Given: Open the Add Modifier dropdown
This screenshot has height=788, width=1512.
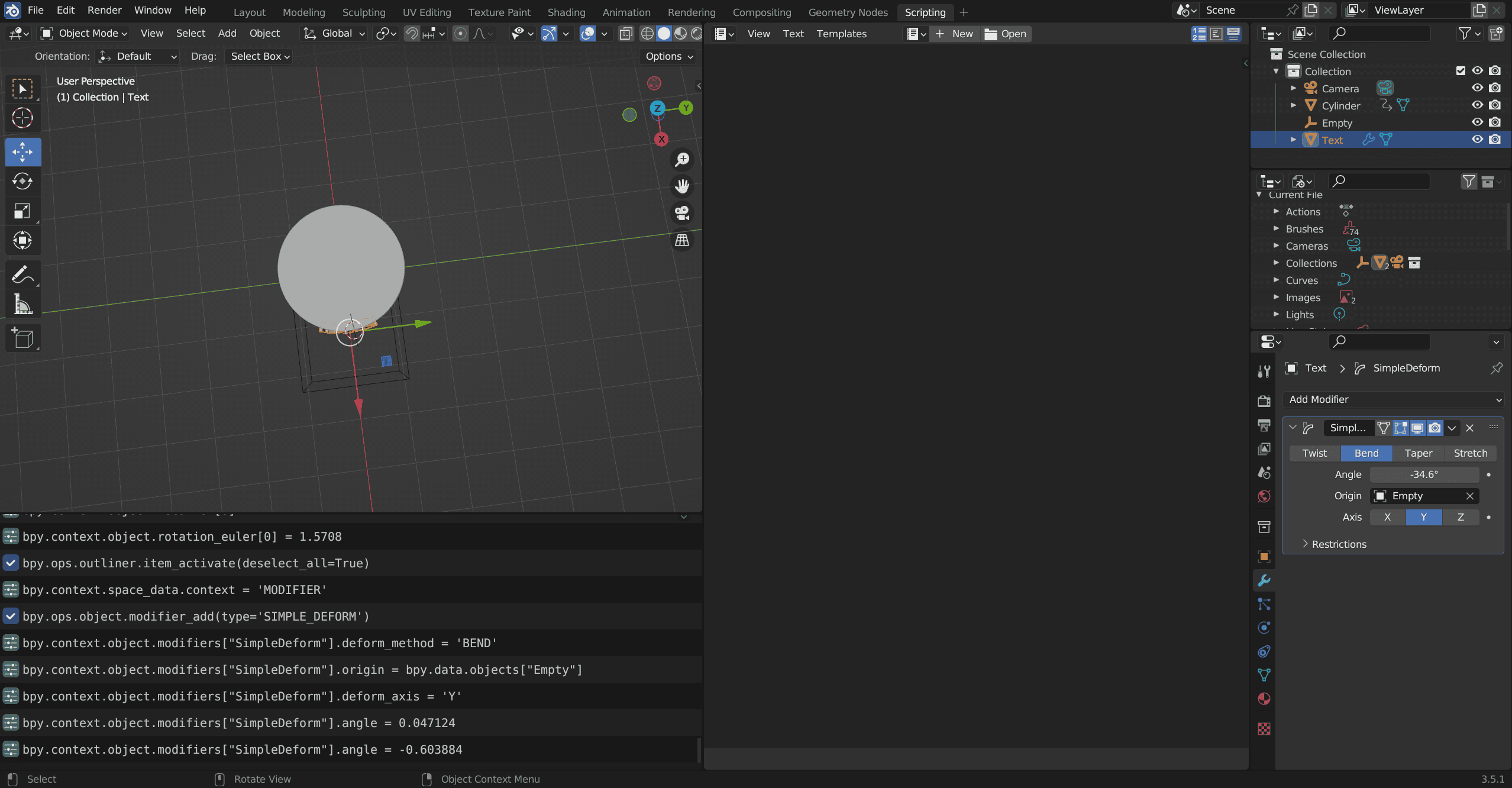Looking at the screenshot, I should [x=1393, y=399].
